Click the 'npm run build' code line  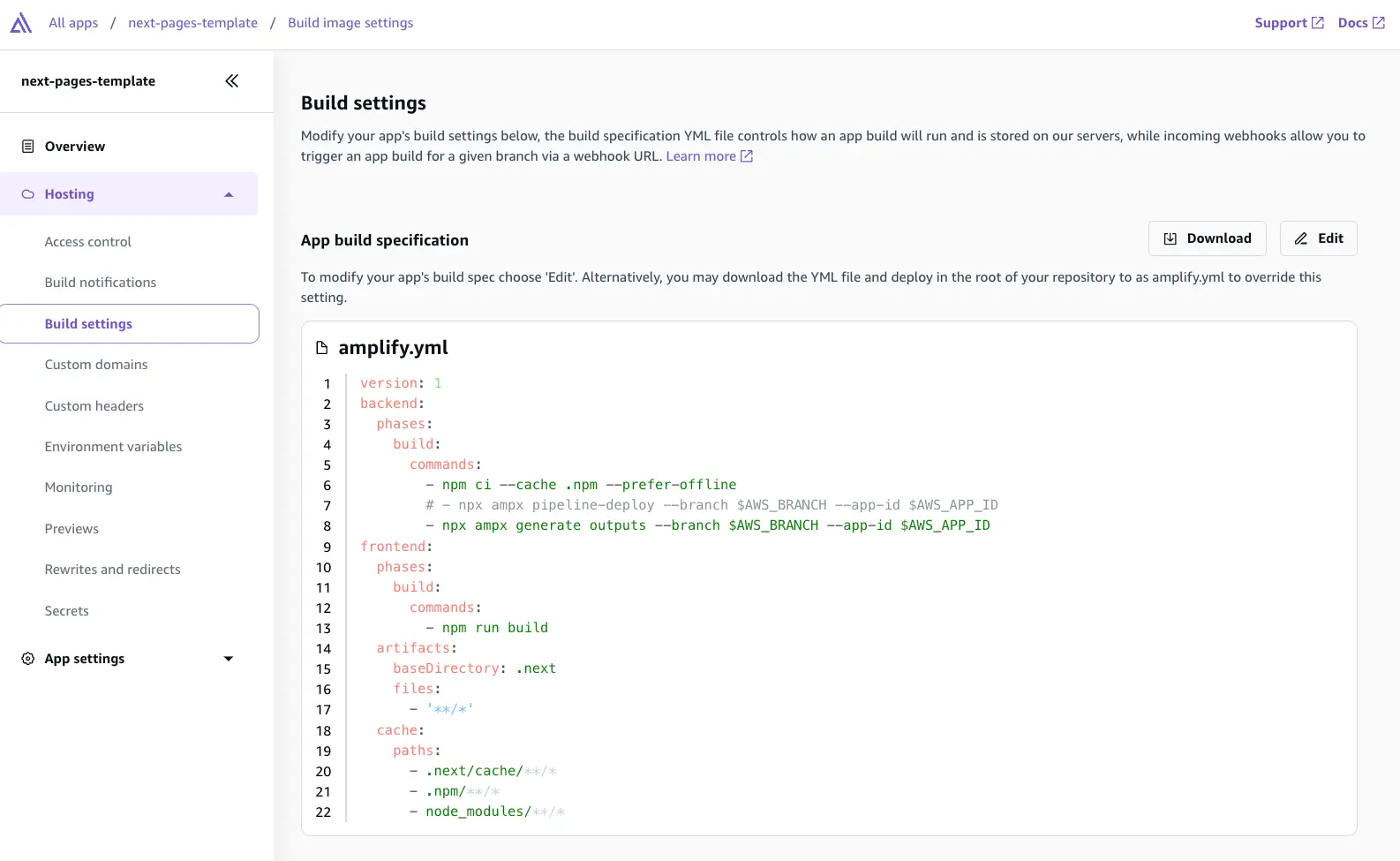486,628
